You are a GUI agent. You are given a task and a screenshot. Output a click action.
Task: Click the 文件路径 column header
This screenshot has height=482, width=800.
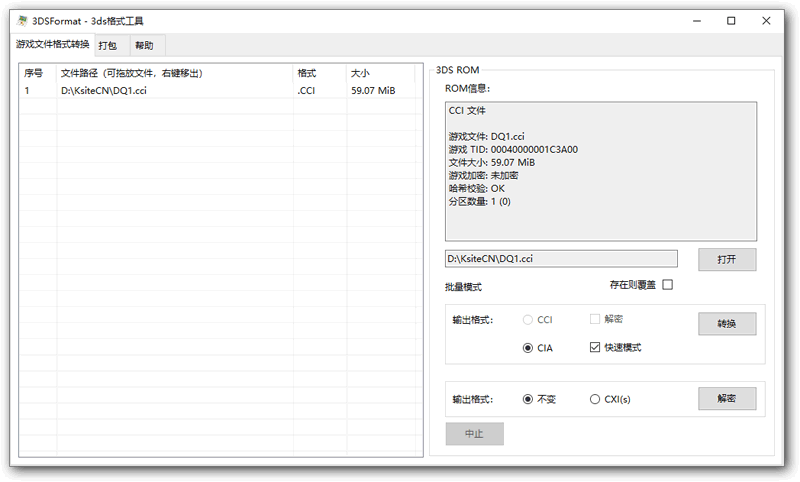tap(174, 73)
